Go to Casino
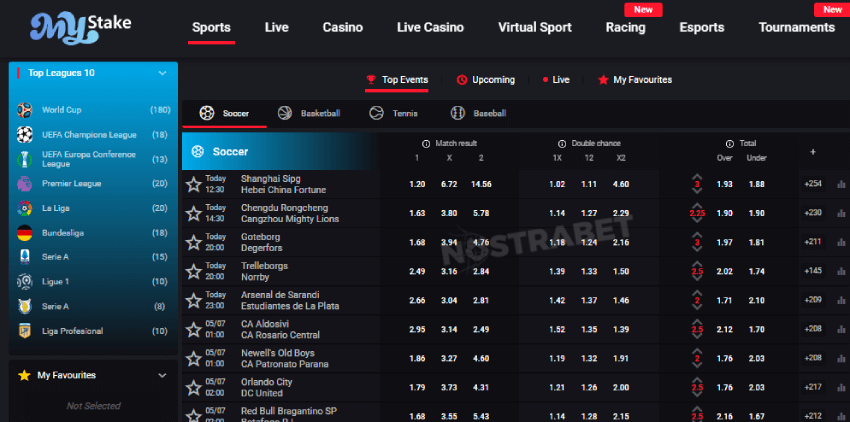The width and height of the screenshot is (850, 422). tap(343, 28)
